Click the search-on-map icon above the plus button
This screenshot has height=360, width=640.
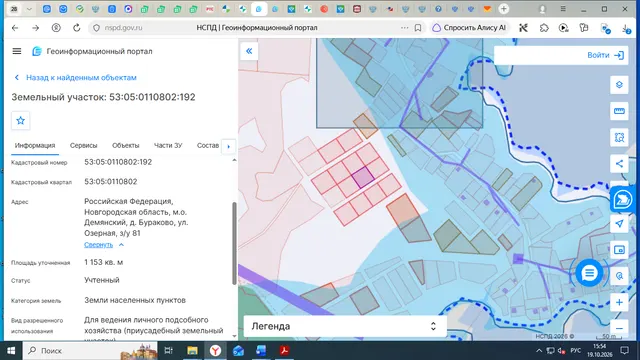coord(619,276)
